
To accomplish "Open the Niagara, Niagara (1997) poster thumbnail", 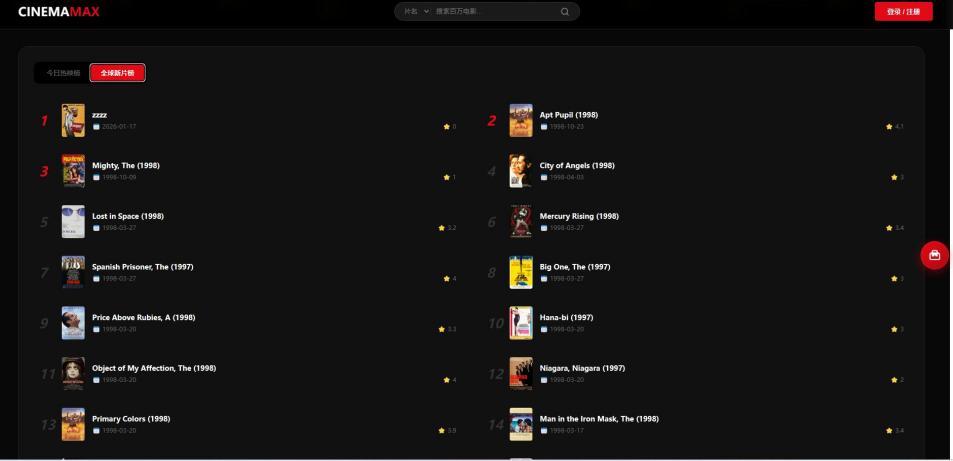I will tap(521, 373).
